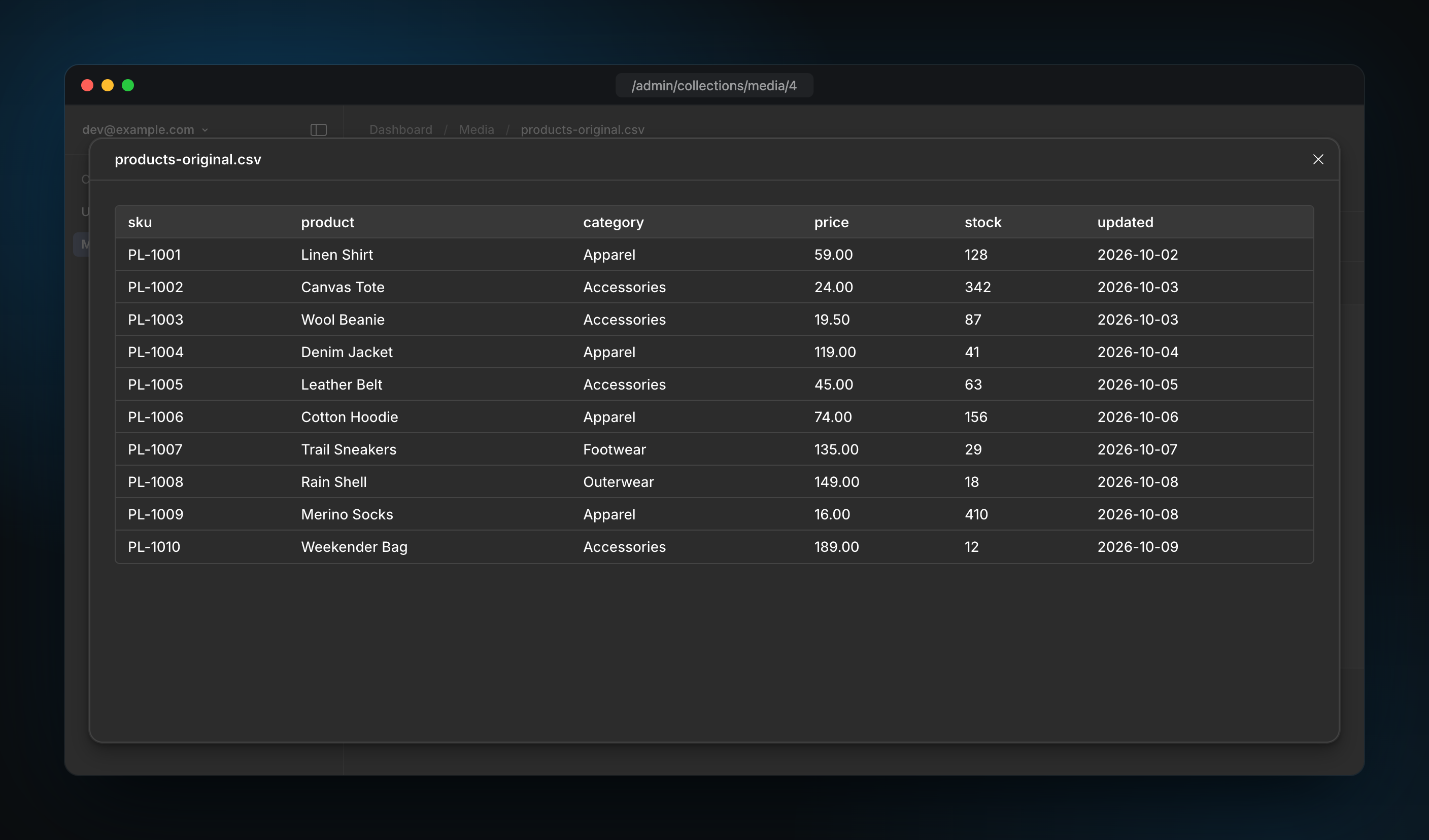This screenshot has height=840, width=1429.
Task: Close the products-original.csv preview dialog
Action: 1318,159
